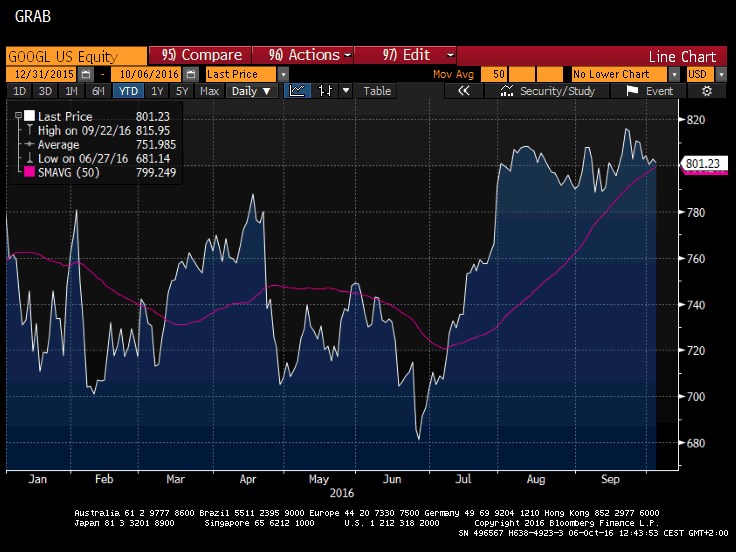736x552 pixels.
Task: Select the line chart type icon
Action: click(x=297, y=91)
